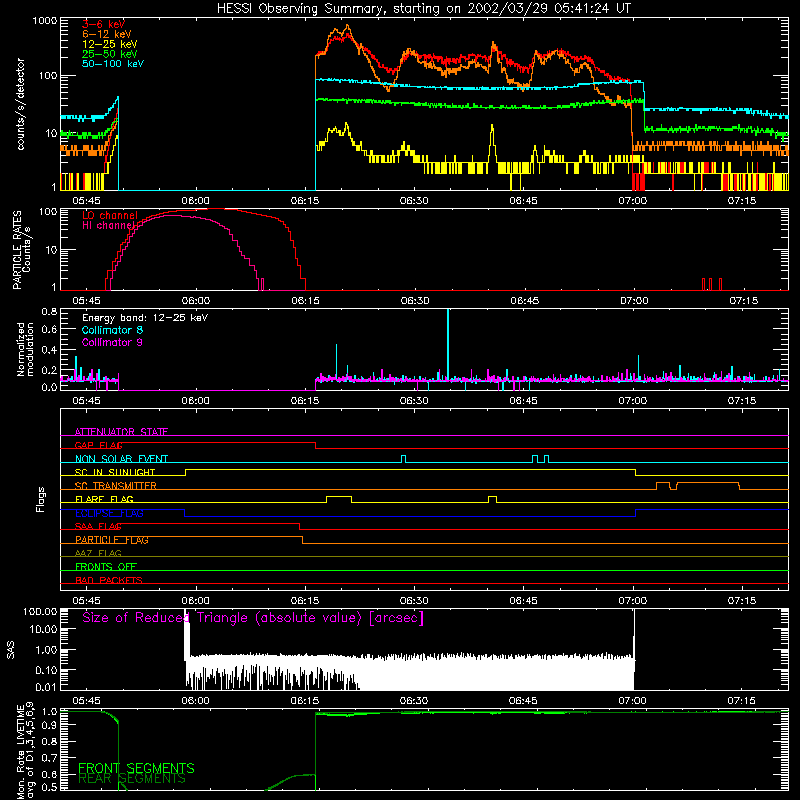Select the yellow 12-25 keV legend entry
The width and height of the screenshot is (800, 800).
110,44
